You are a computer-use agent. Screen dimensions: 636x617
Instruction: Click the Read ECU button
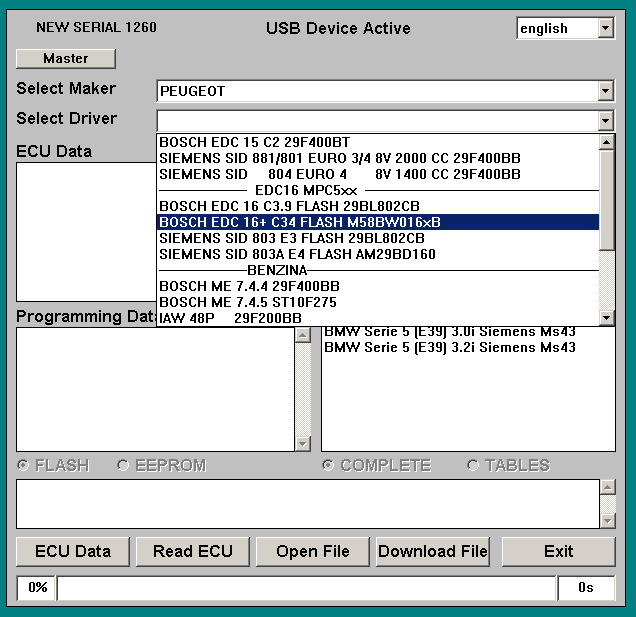193,552
